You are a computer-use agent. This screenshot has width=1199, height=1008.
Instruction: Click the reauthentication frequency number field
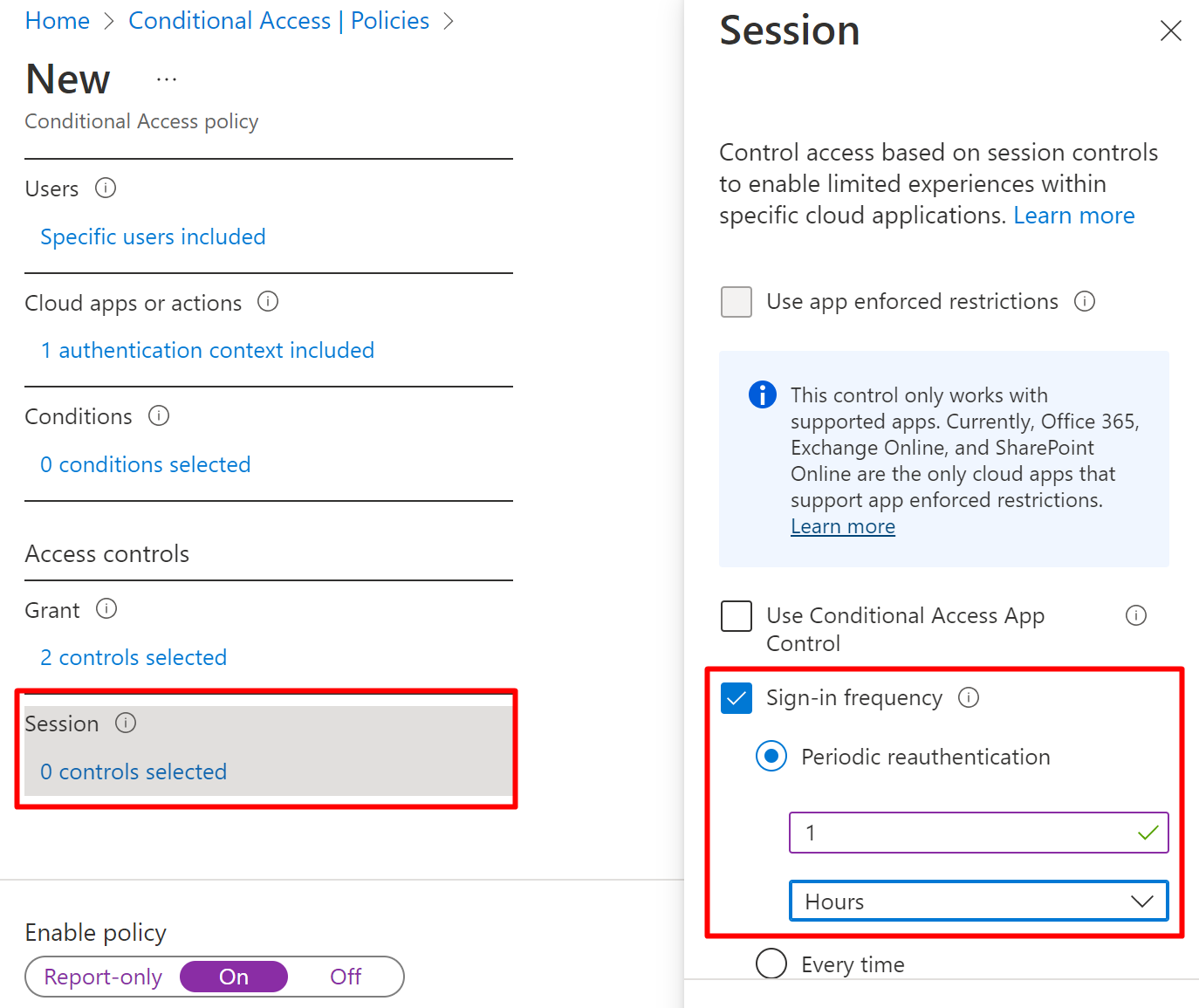point(969,833)
